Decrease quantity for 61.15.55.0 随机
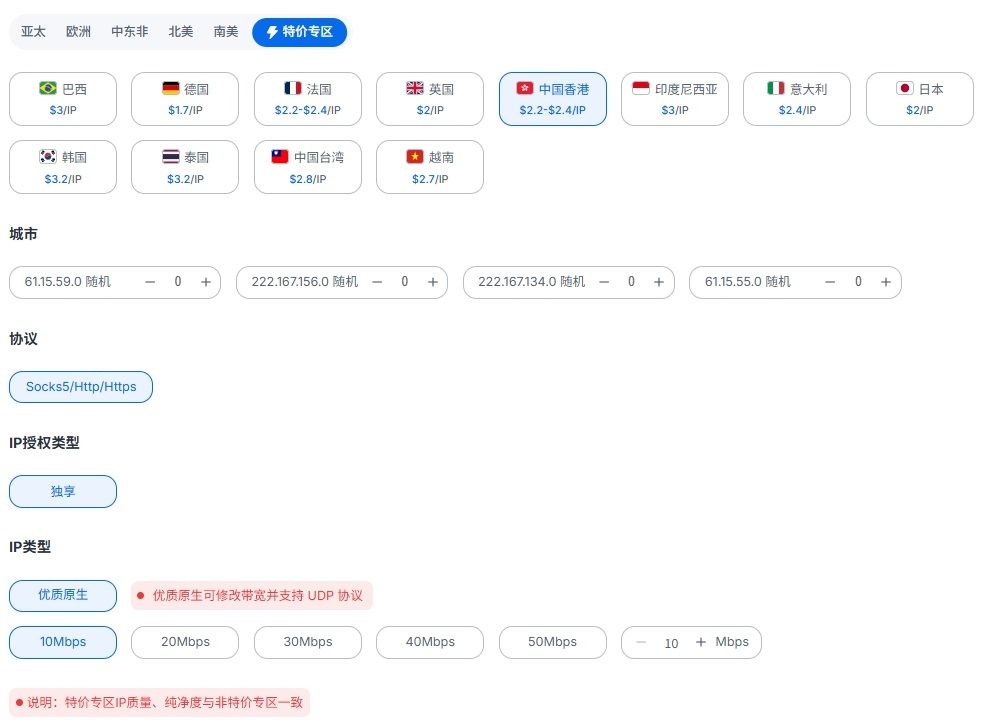Image resolution: width=984 pixels, height=728 pixels. coord(830,282)
